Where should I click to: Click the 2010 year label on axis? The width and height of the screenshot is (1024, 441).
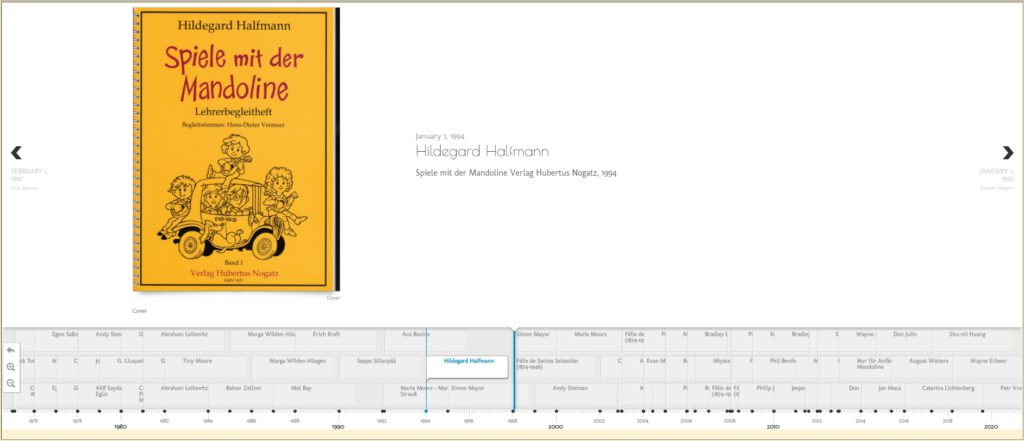[773, 427]
